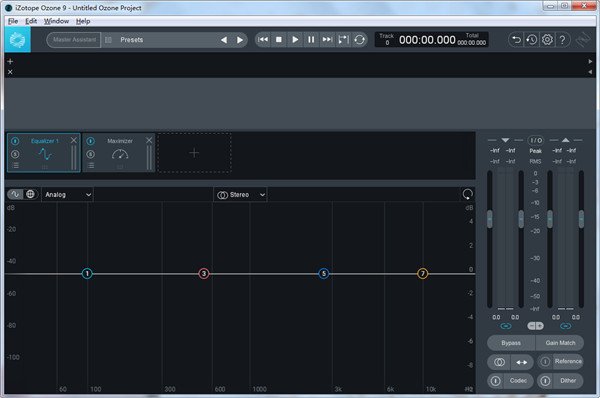Open the Help menu
Screen dimensions: 600x398
[x=83, y=21]
